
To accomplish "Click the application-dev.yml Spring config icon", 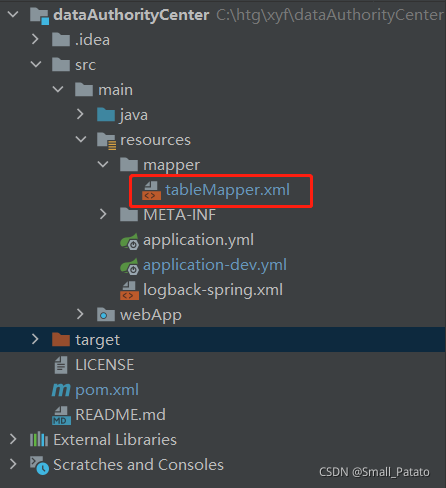I will tap(129, 266).
